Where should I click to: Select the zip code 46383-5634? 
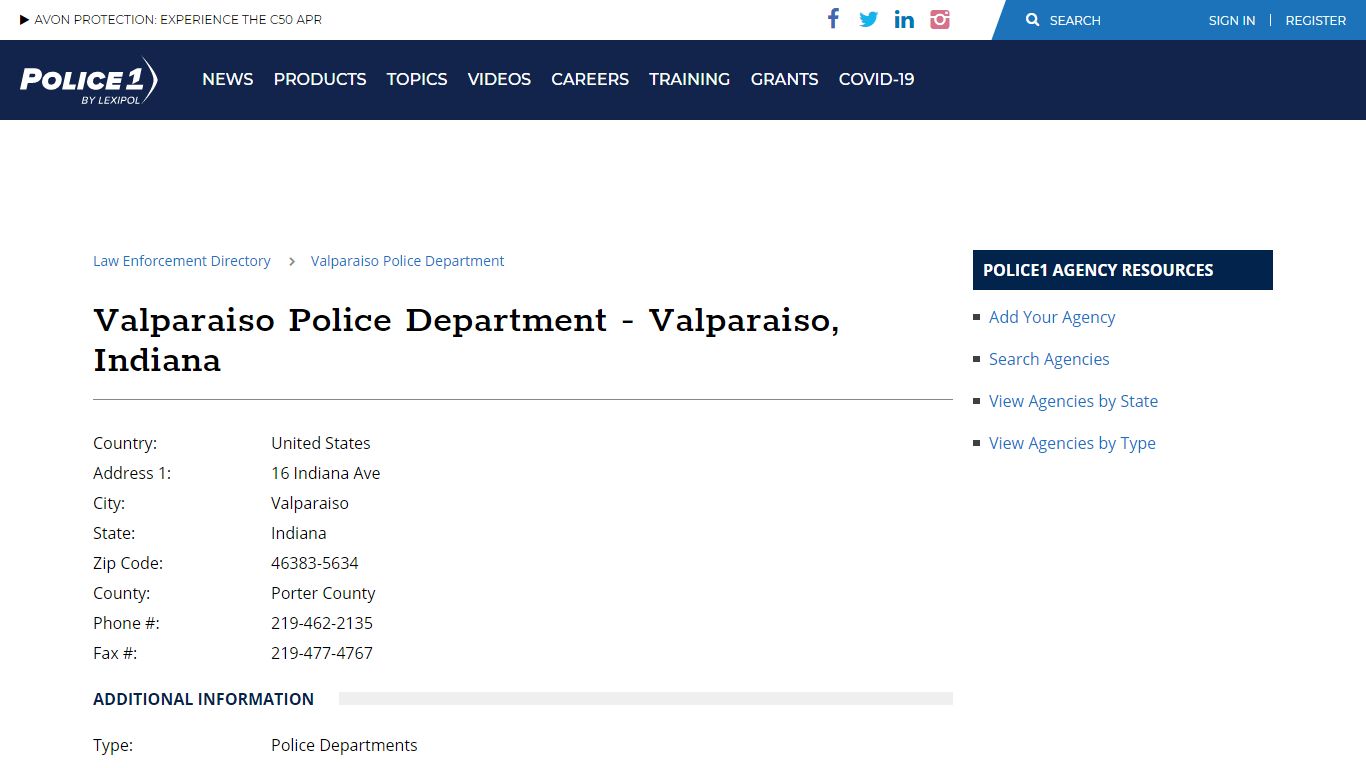click(x=315, y=563)
